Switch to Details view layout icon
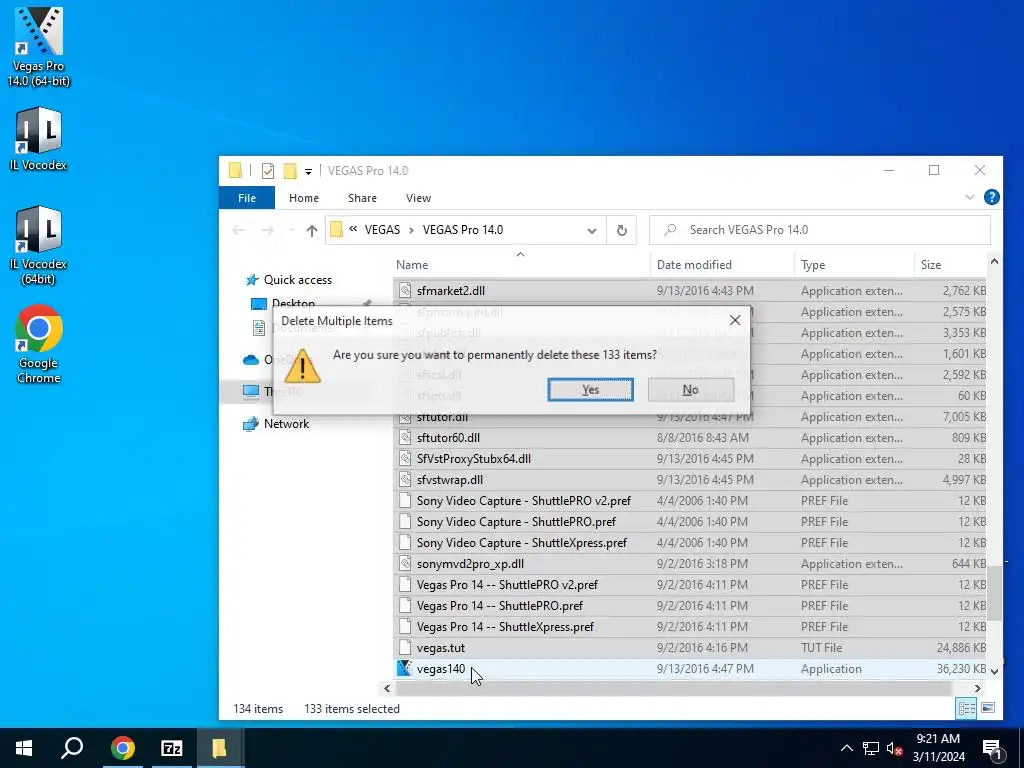 click(x=966, y=708)
